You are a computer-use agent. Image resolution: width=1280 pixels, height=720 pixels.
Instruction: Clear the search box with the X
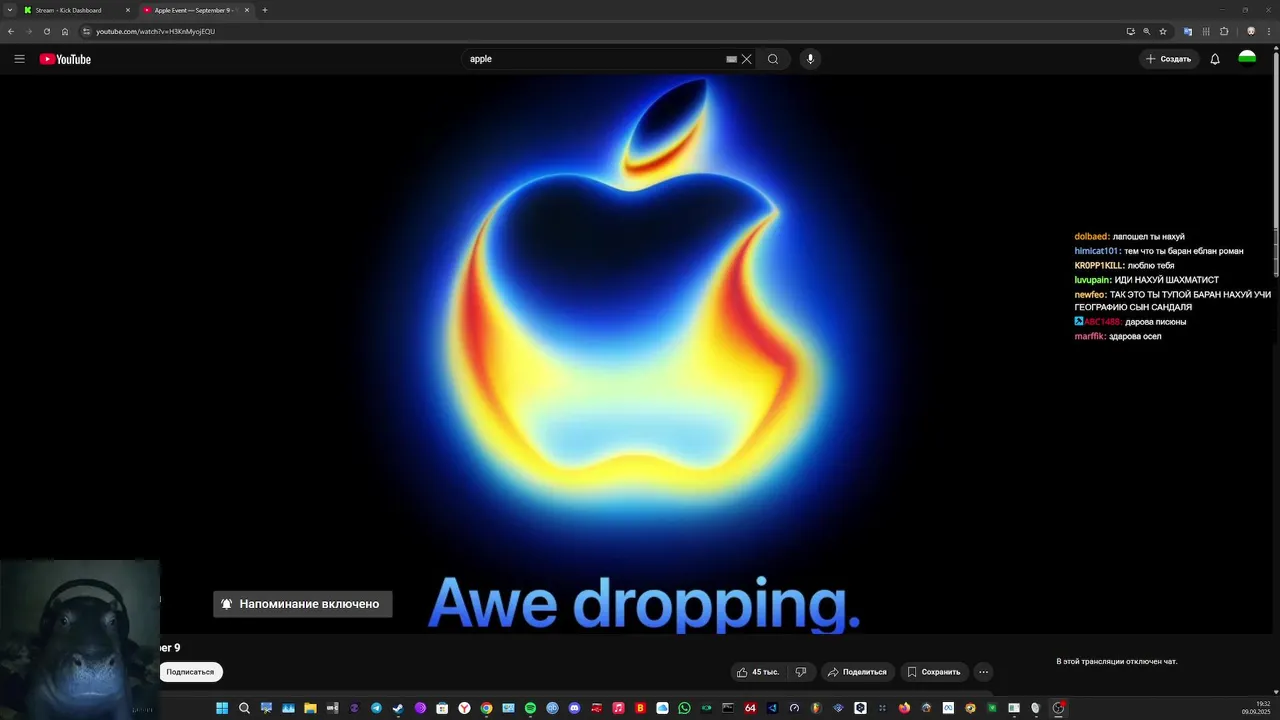pyautogui.click(x=746, y=59)
